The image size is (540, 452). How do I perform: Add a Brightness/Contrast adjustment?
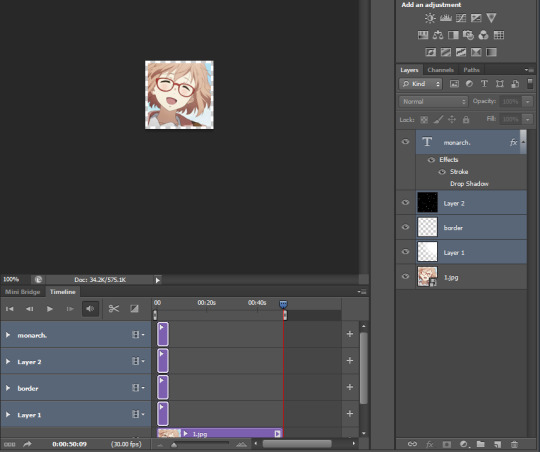pos(430,18)
